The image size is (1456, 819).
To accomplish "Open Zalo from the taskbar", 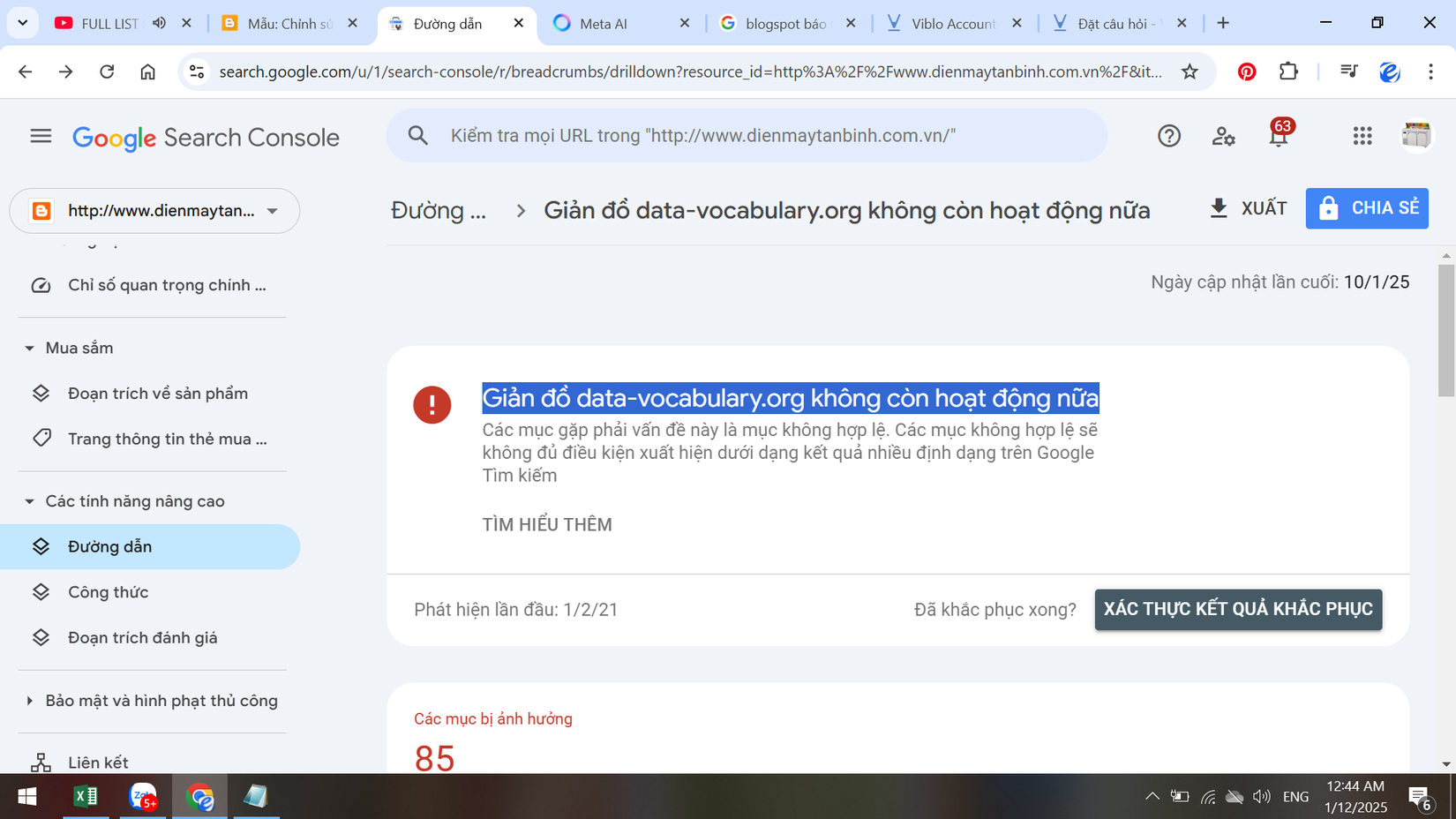I will pos(143,797).
